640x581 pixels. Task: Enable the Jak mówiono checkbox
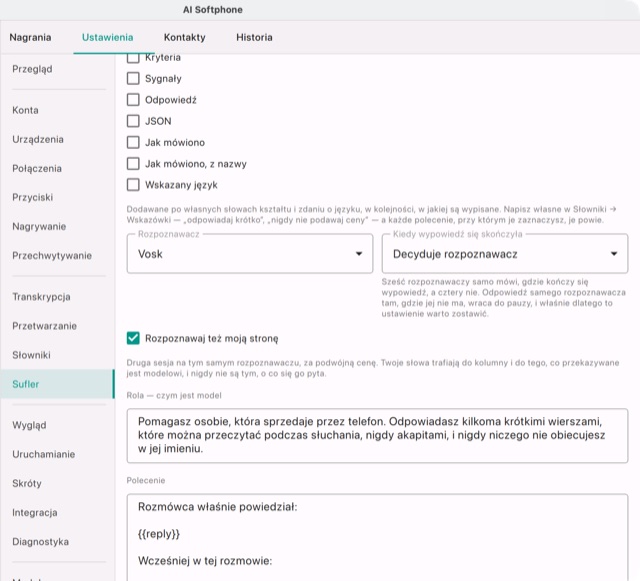tap(133, 142)
